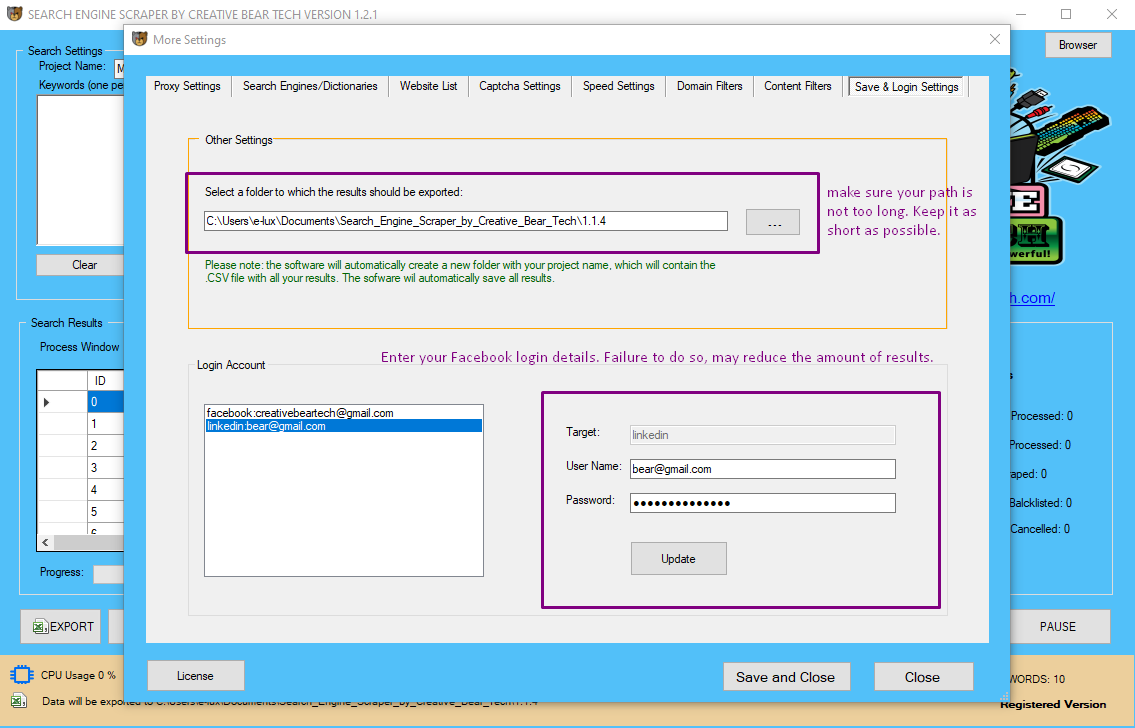Viewport: 1135px width, 728px height.
Task: Click the bear icon in More Settings title
Action: (140, 39)
